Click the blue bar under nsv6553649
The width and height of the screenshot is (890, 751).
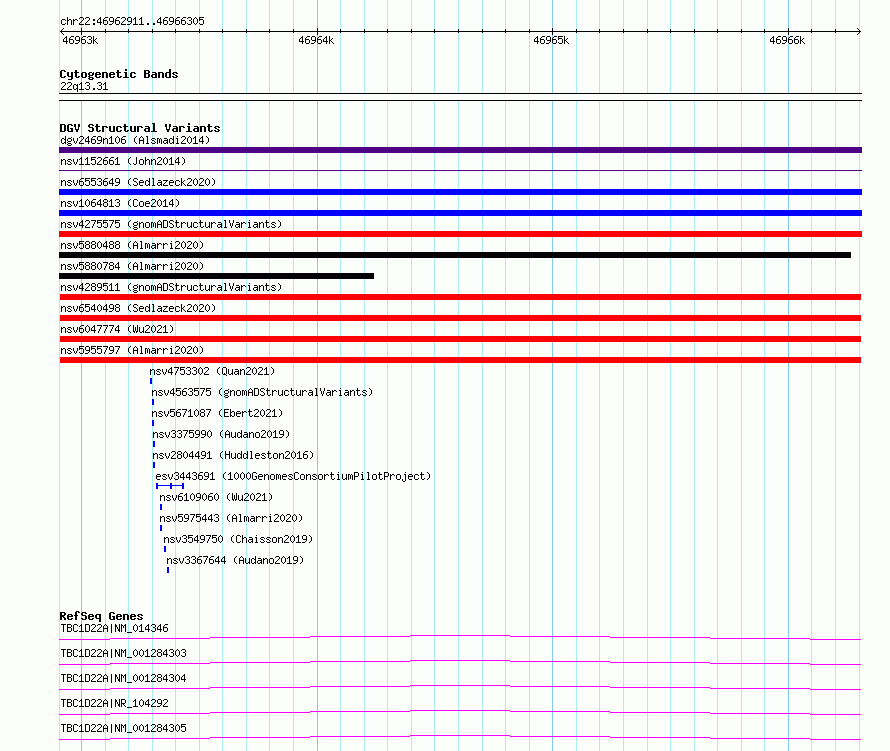coord(460,192)
